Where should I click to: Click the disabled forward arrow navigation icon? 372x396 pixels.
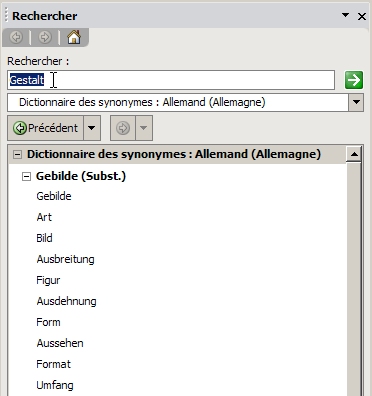click(x=45, y=37)
